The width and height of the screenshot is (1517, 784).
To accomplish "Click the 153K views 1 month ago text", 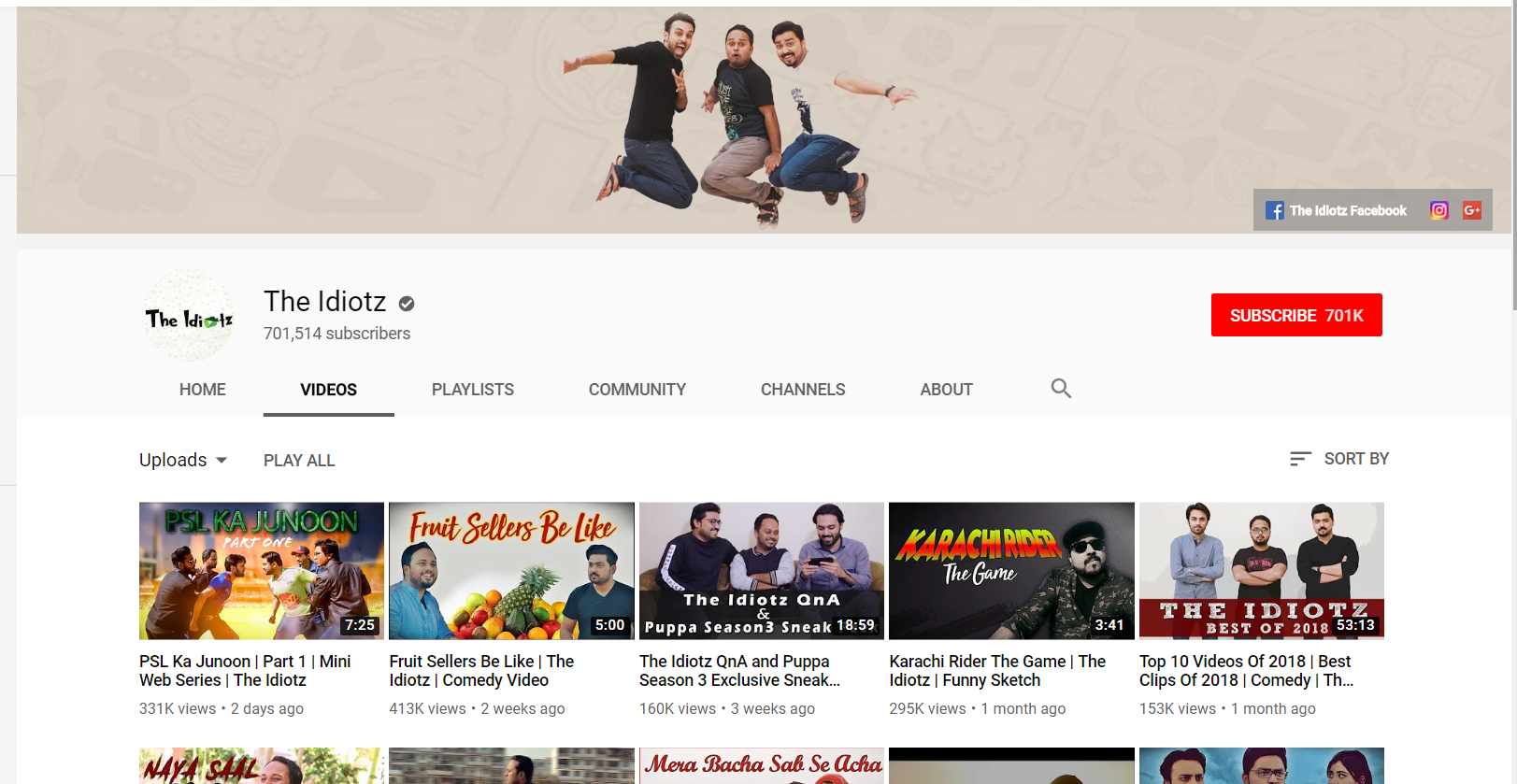I will (1227, 708).
